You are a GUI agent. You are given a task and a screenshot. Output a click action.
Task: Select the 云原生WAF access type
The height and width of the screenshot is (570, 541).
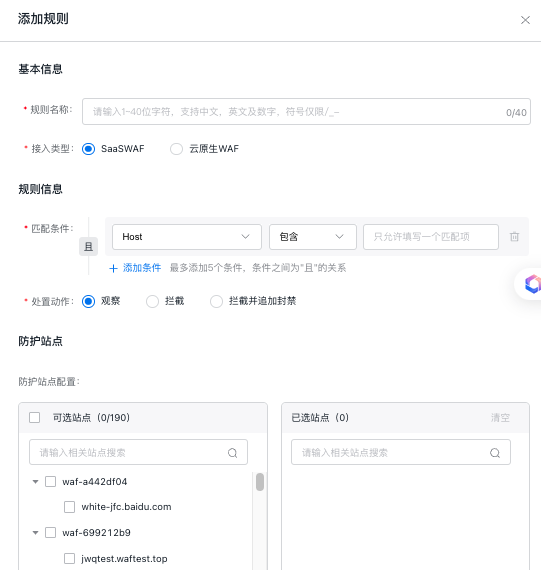click(176, 149)
